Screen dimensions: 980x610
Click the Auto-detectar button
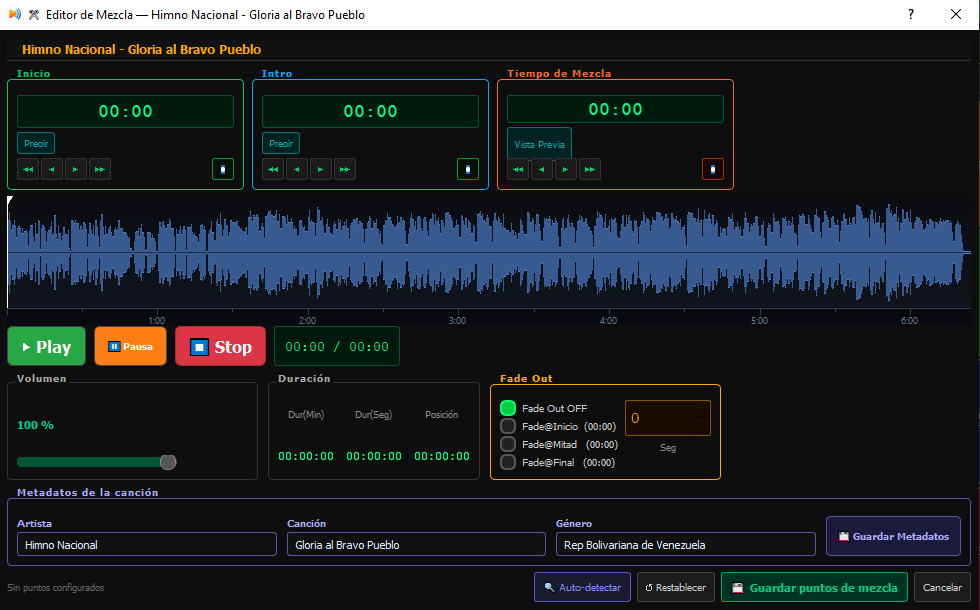coord(582,588)
